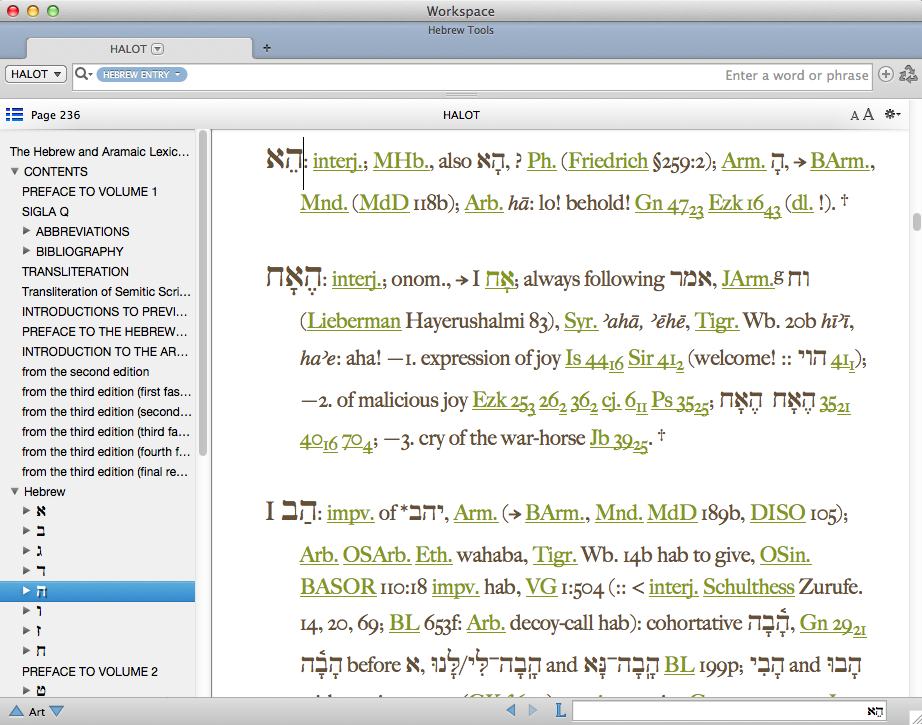Toggle the table of contents list icon

click(14, 115)
